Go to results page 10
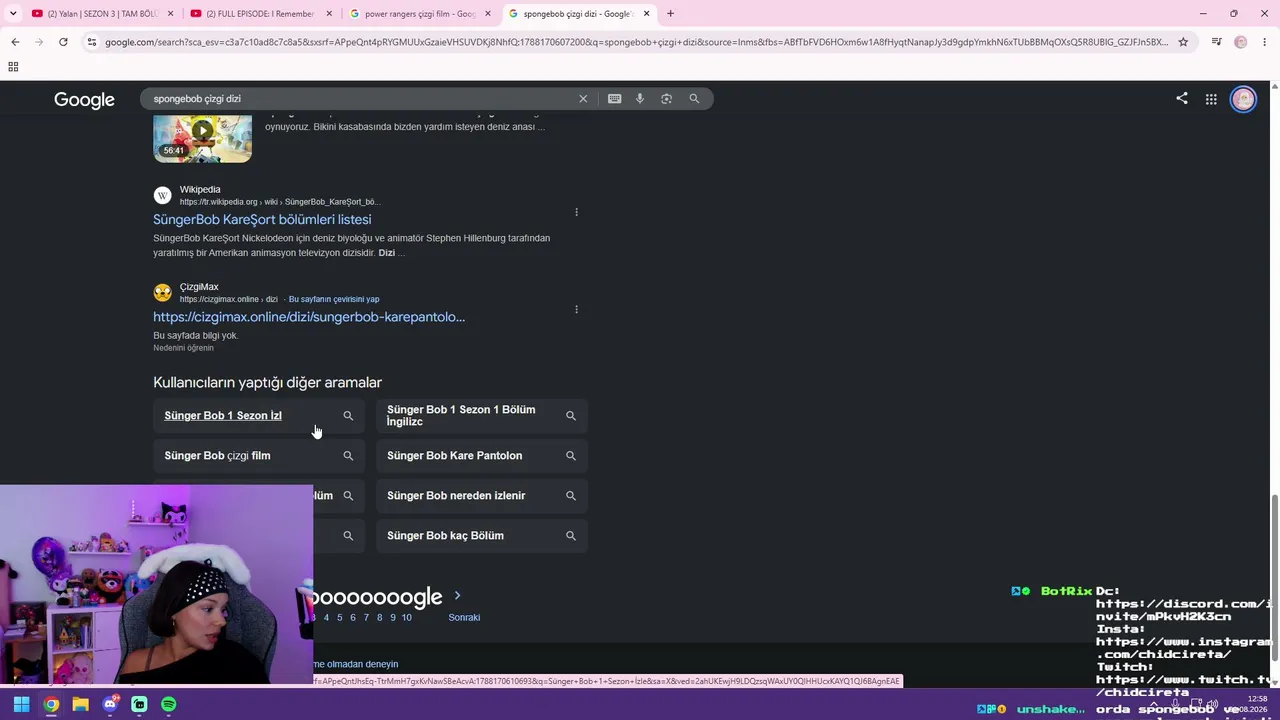Image resolution: width=1280 pixels, height=720 pixels. tap(406, 618)
